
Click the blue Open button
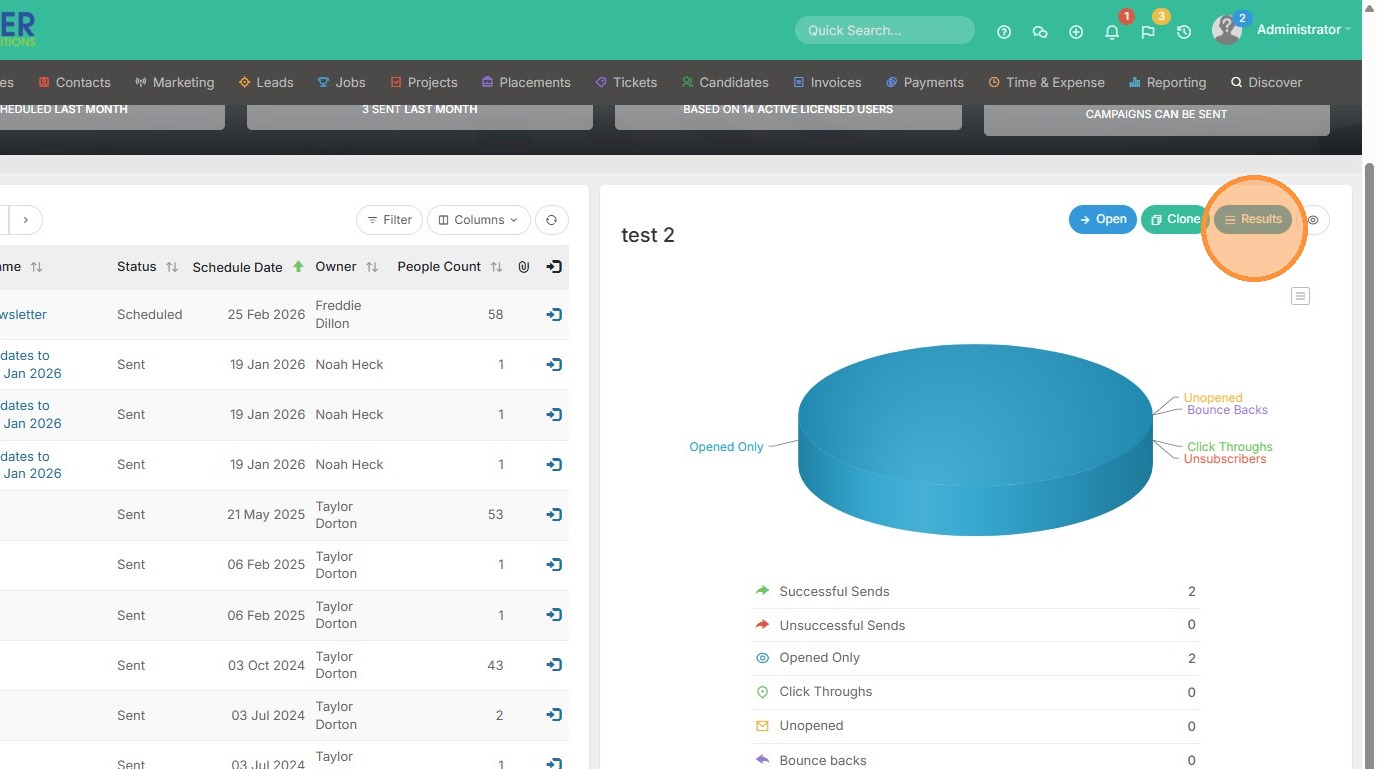[x=1103, y=219]
